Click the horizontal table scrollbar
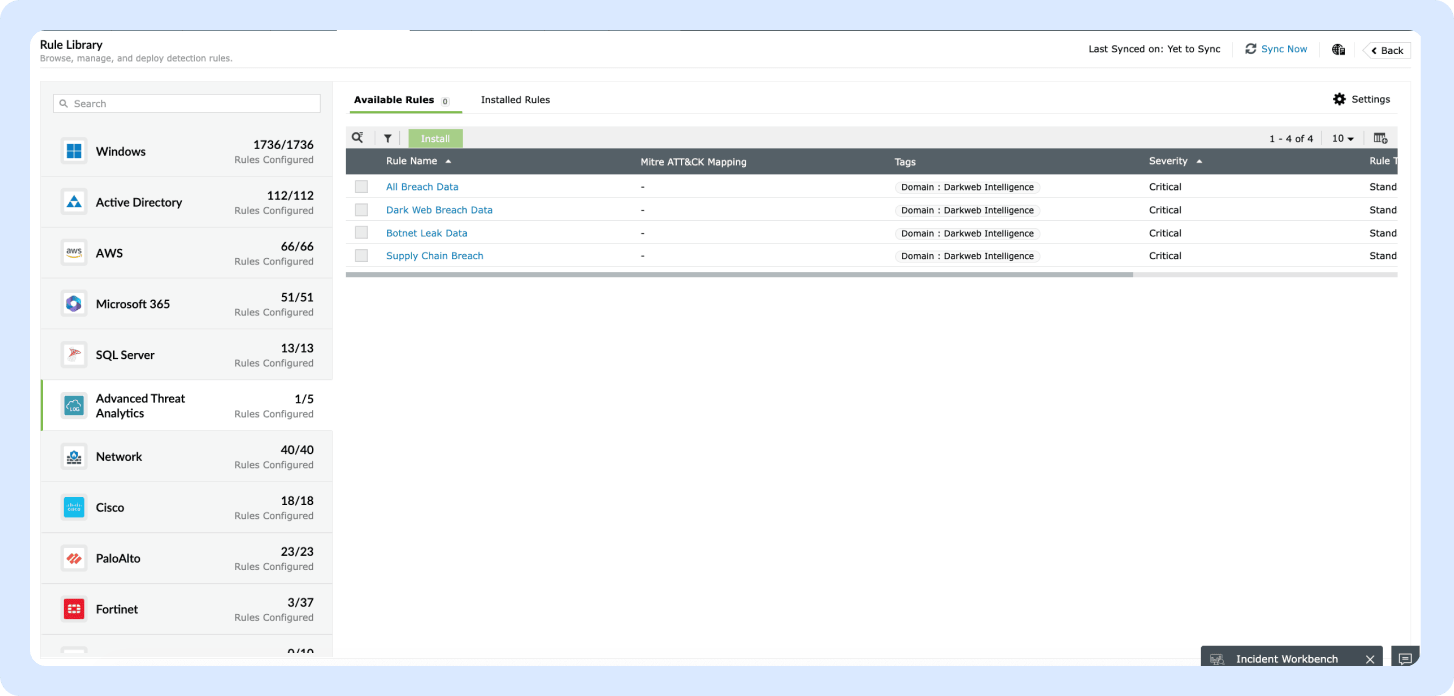 pos(739,274)
